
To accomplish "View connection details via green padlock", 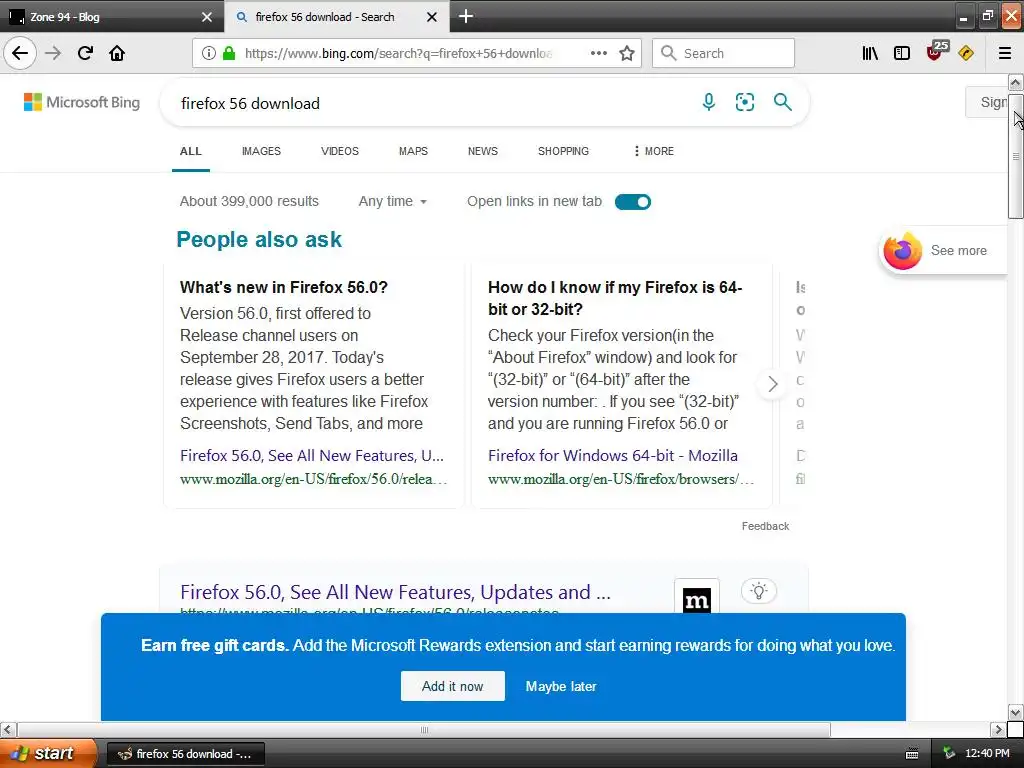I will pyautogui.click(x=229, y=53).
